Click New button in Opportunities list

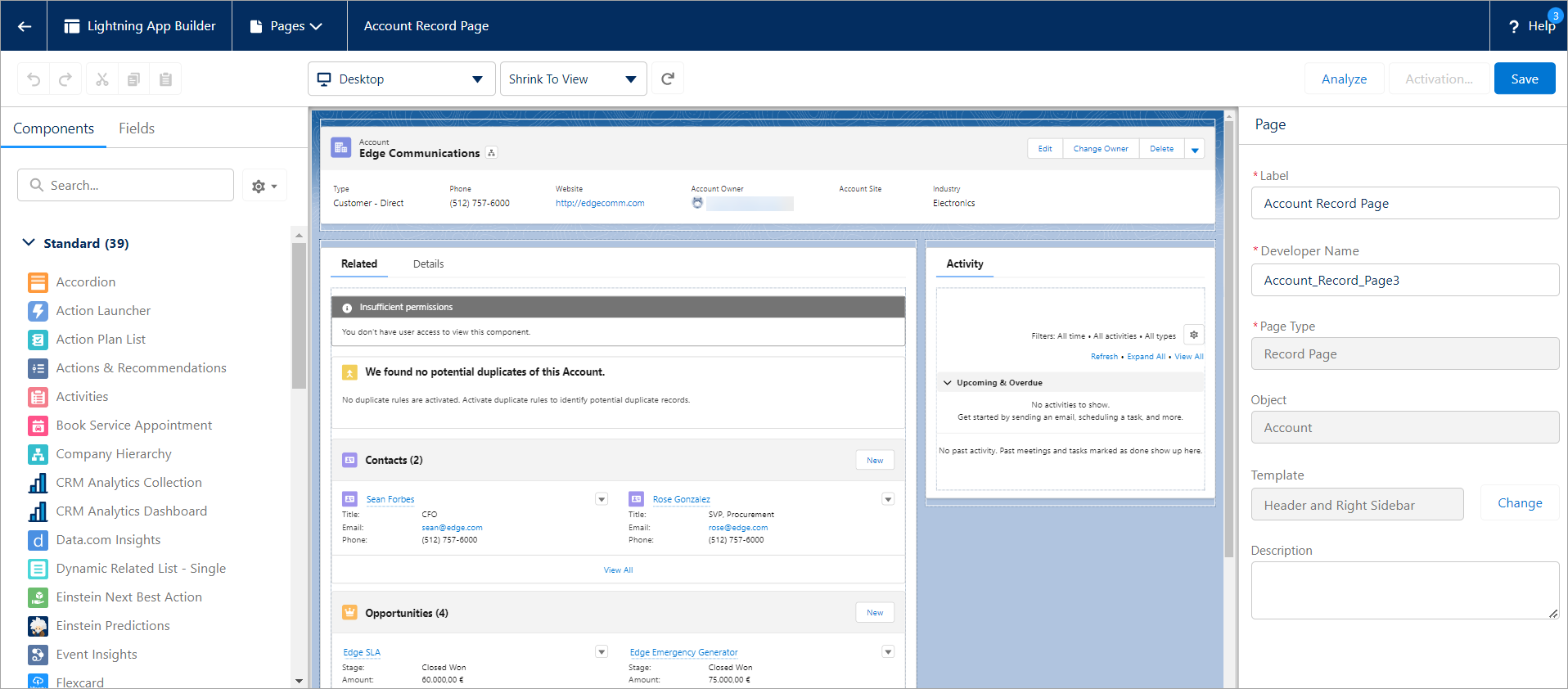pos(875,612)
